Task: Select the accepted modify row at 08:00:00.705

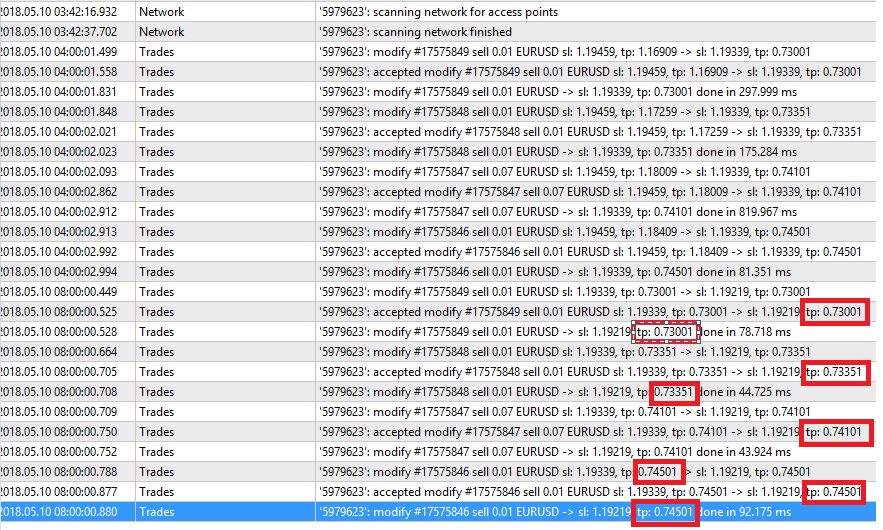Action: [x=438, y=372]
